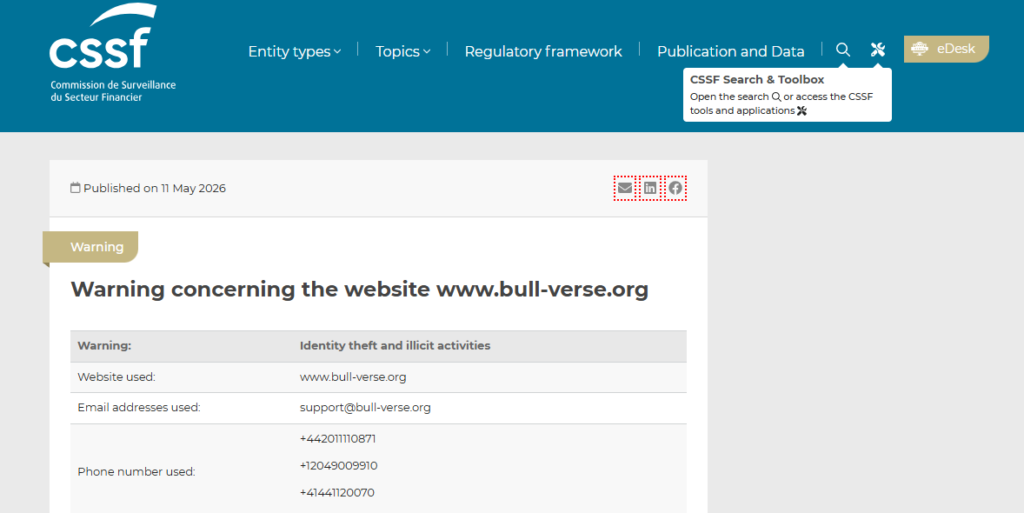
Task: Open the toolbox icon in the header
Action: pyautogui.click(x=878, y=50)
